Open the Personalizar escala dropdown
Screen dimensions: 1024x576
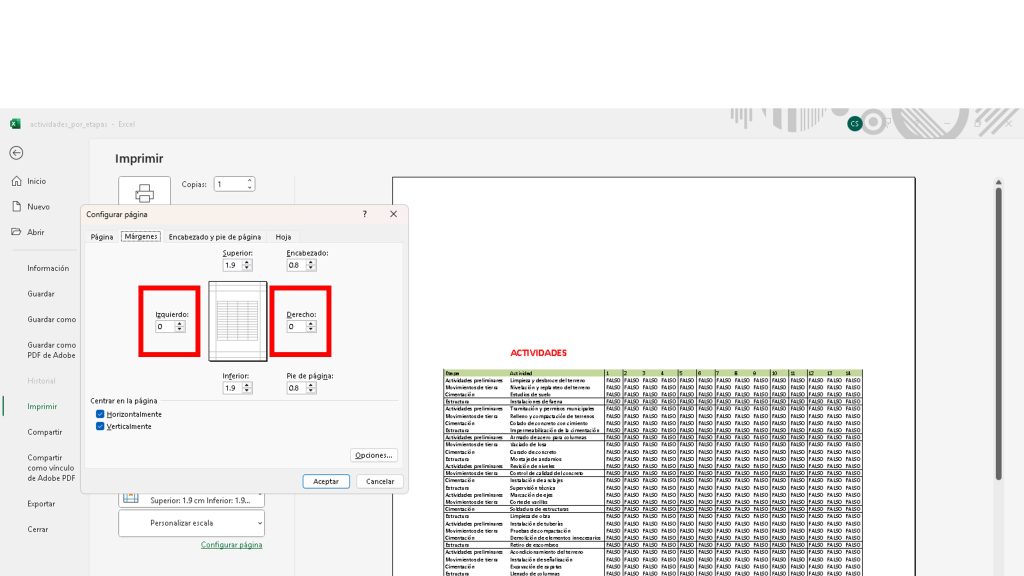pyautogui.click(x=191, y=523)
